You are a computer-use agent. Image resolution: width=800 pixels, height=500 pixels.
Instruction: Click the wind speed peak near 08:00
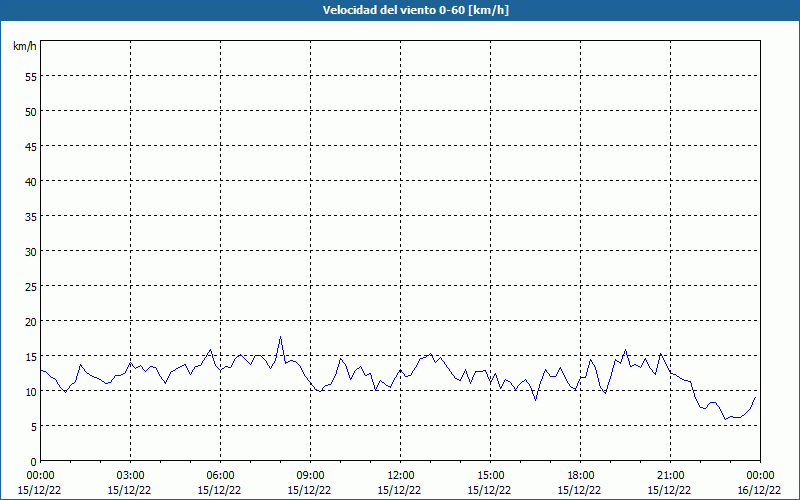coord(280,337)
